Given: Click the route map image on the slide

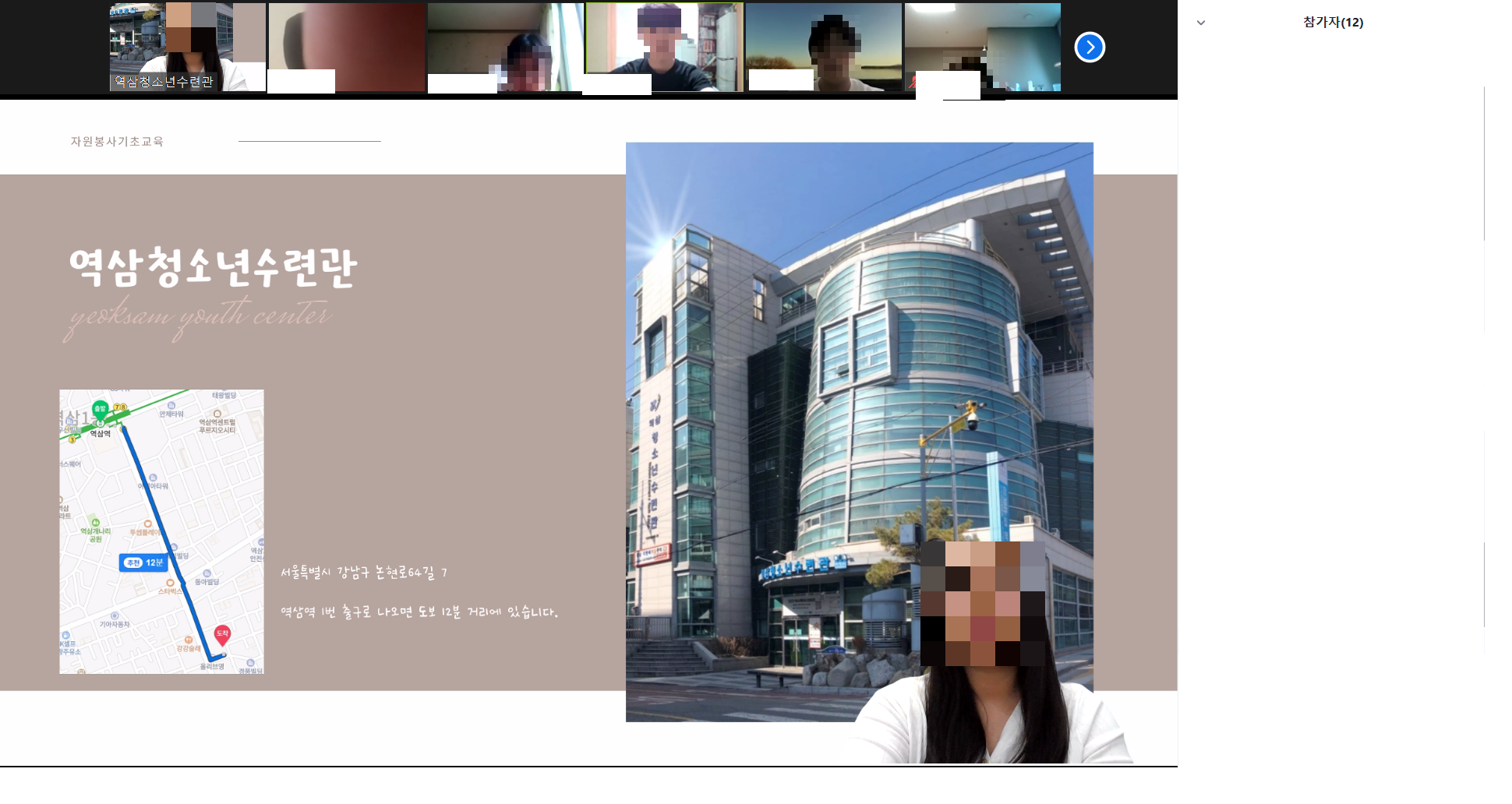Looking at the screenshot, I should [161, 531].
